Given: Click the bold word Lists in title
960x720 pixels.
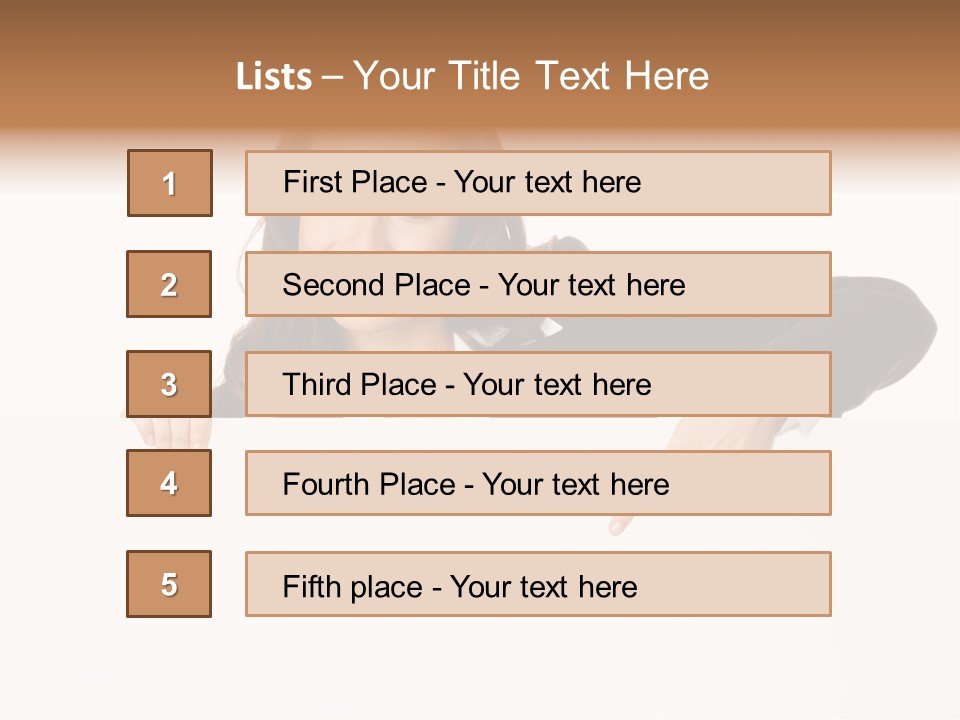Looking at the screenshot, I should (274, 77).
